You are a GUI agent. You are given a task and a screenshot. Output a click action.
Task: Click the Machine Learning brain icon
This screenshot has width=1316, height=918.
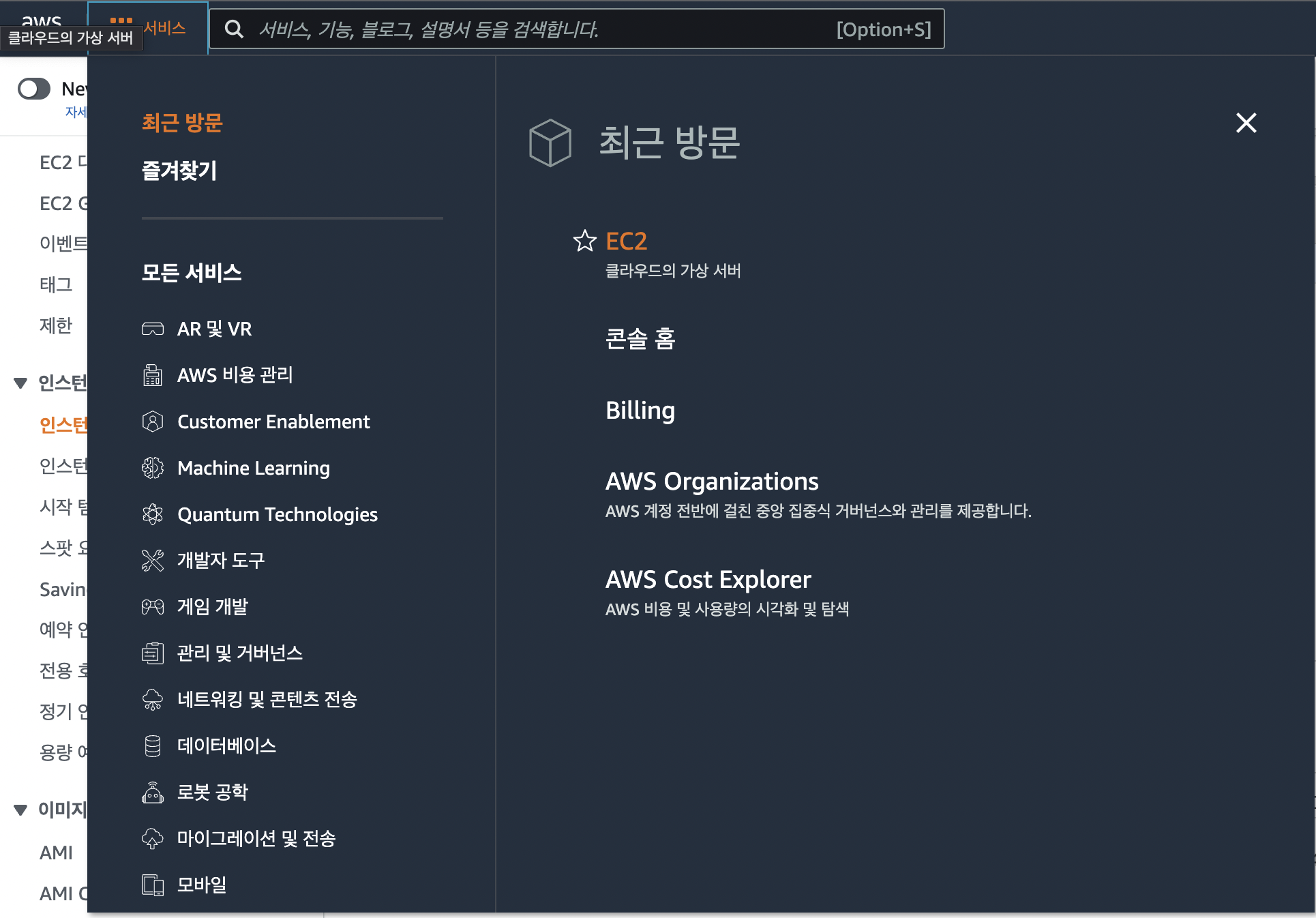tap(153, 468)
